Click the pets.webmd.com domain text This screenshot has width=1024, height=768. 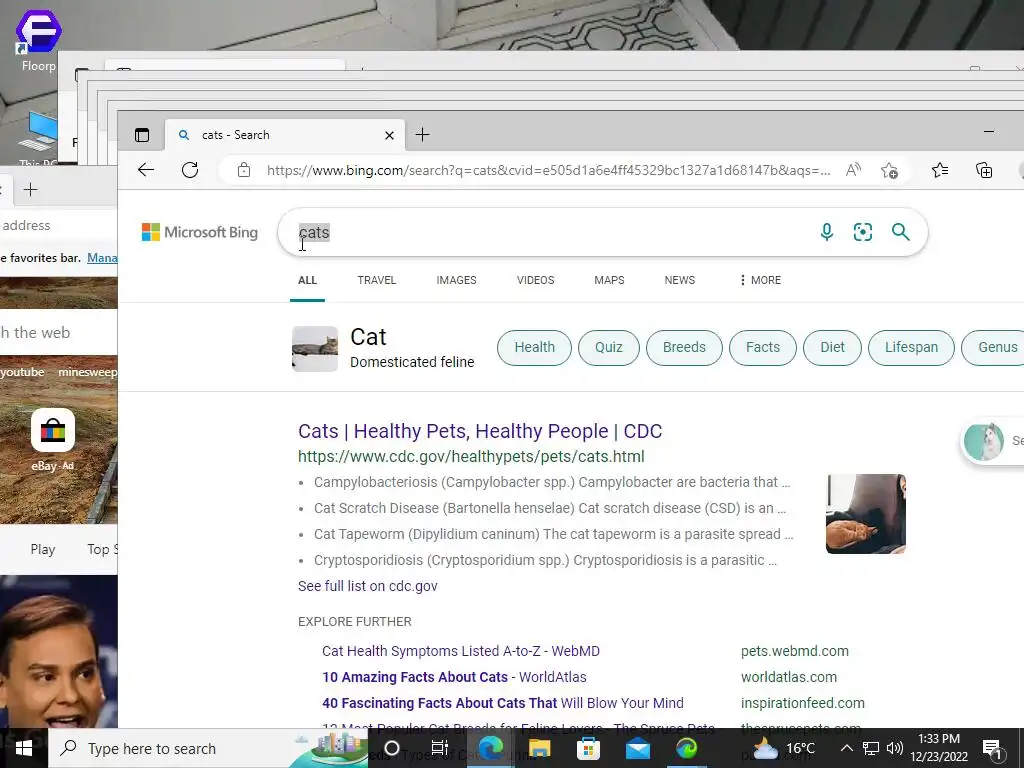(x=795, y=651)
